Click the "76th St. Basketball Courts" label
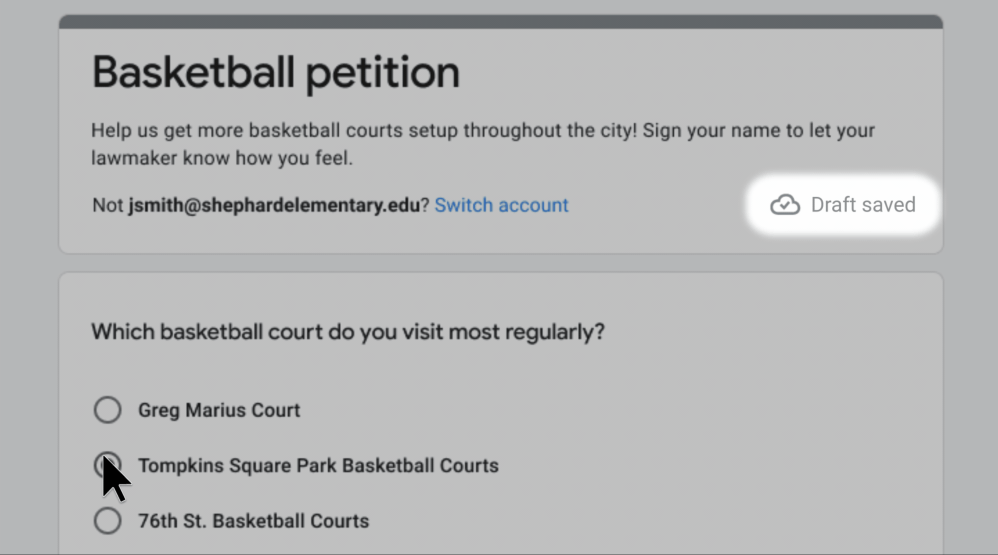Screen dimensions: 998x555 coord(253,521)
